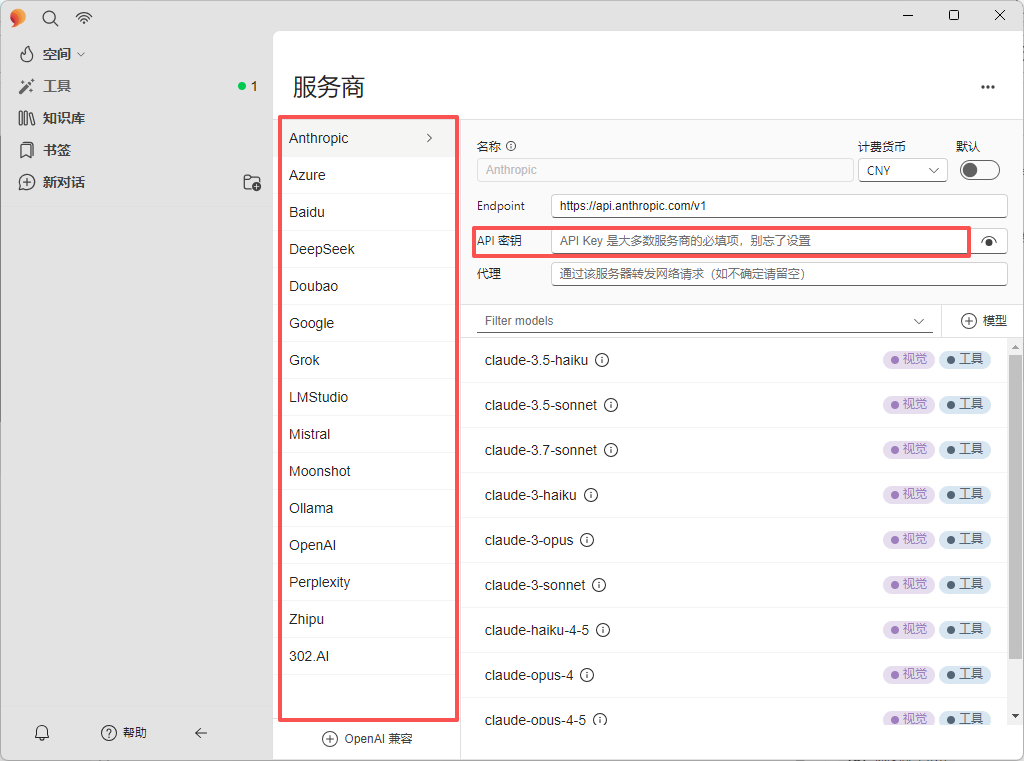Show info for claude-opus-4

point(587,675)
